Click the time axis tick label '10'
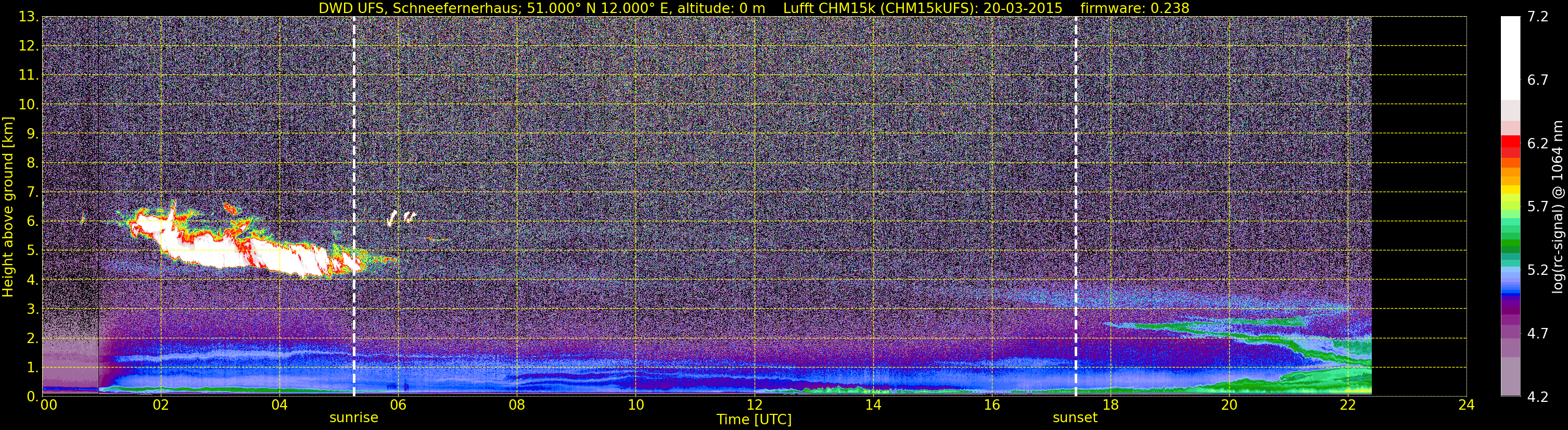Screen dimensions: 1568x430 635,405
